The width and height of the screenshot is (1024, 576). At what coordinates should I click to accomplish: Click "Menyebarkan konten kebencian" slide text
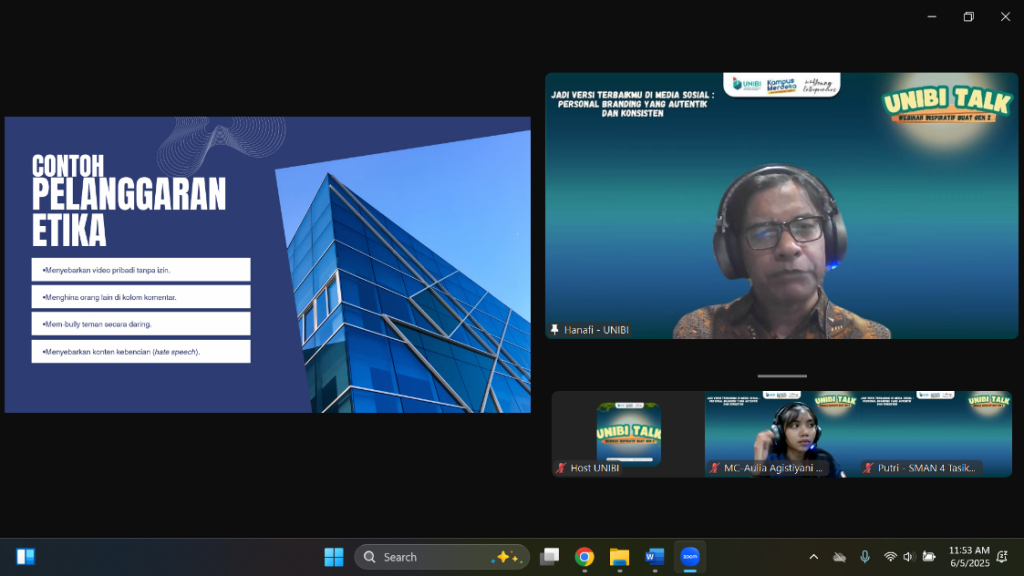click(121, 352)
